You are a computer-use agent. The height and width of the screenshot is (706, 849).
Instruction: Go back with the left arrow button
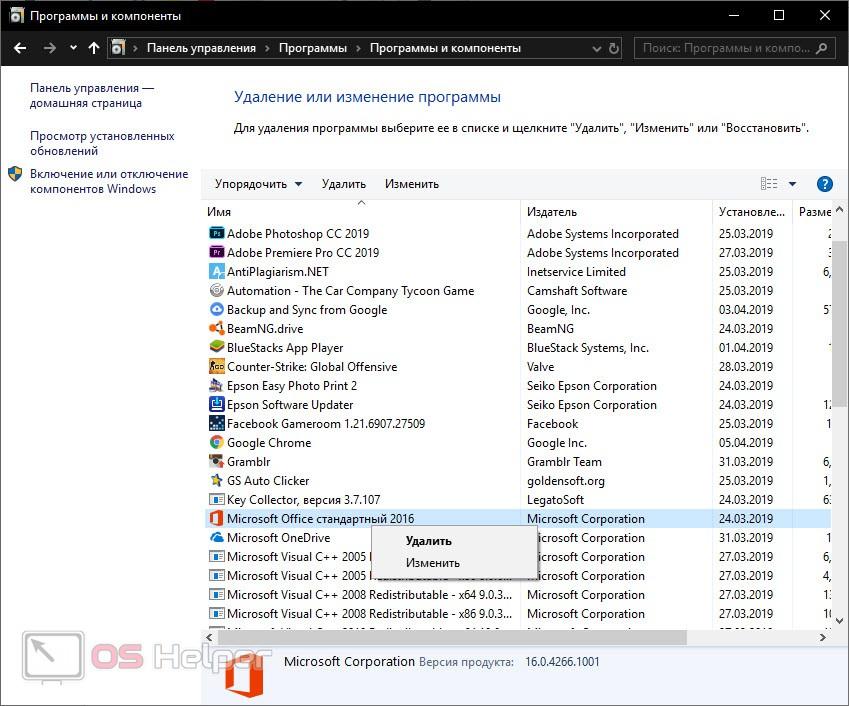20,48
